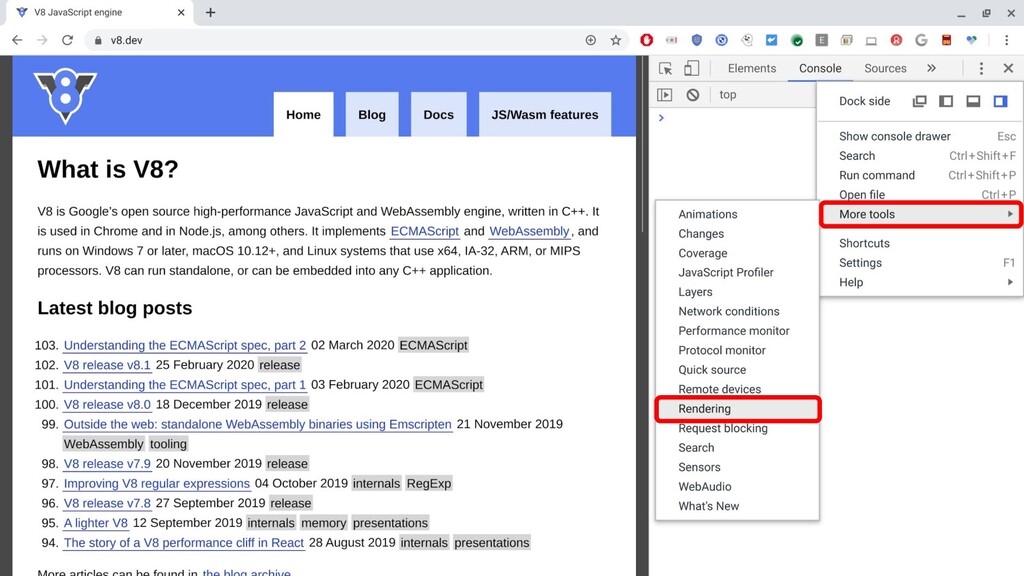Click the inspect element picker icon
The width and height of the screenshot is (1024, 576).
(x=665, y=68)
